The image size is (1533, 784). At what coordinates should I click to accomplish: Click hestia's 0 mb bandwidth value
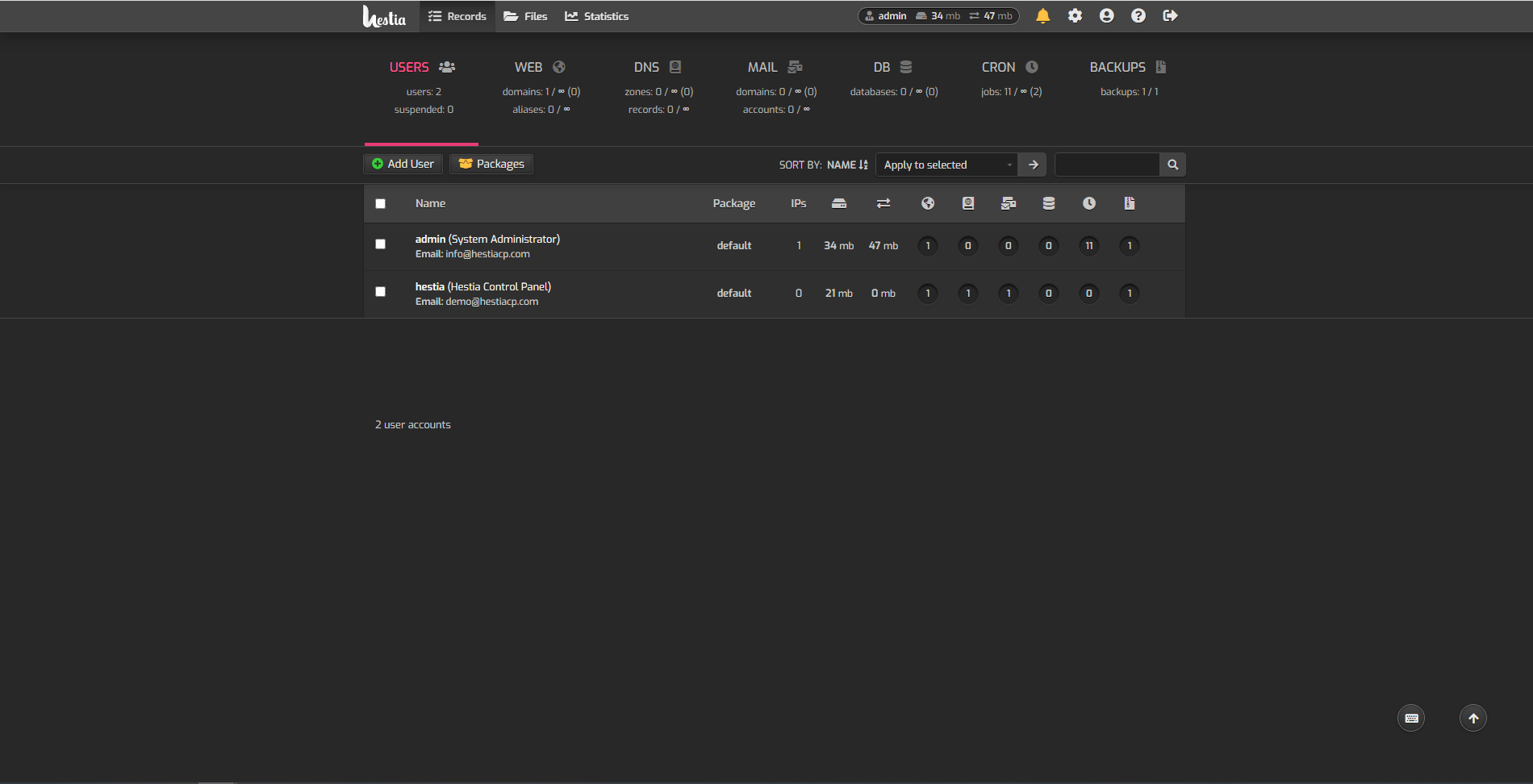pyautogui.click(x=883, y=294)
